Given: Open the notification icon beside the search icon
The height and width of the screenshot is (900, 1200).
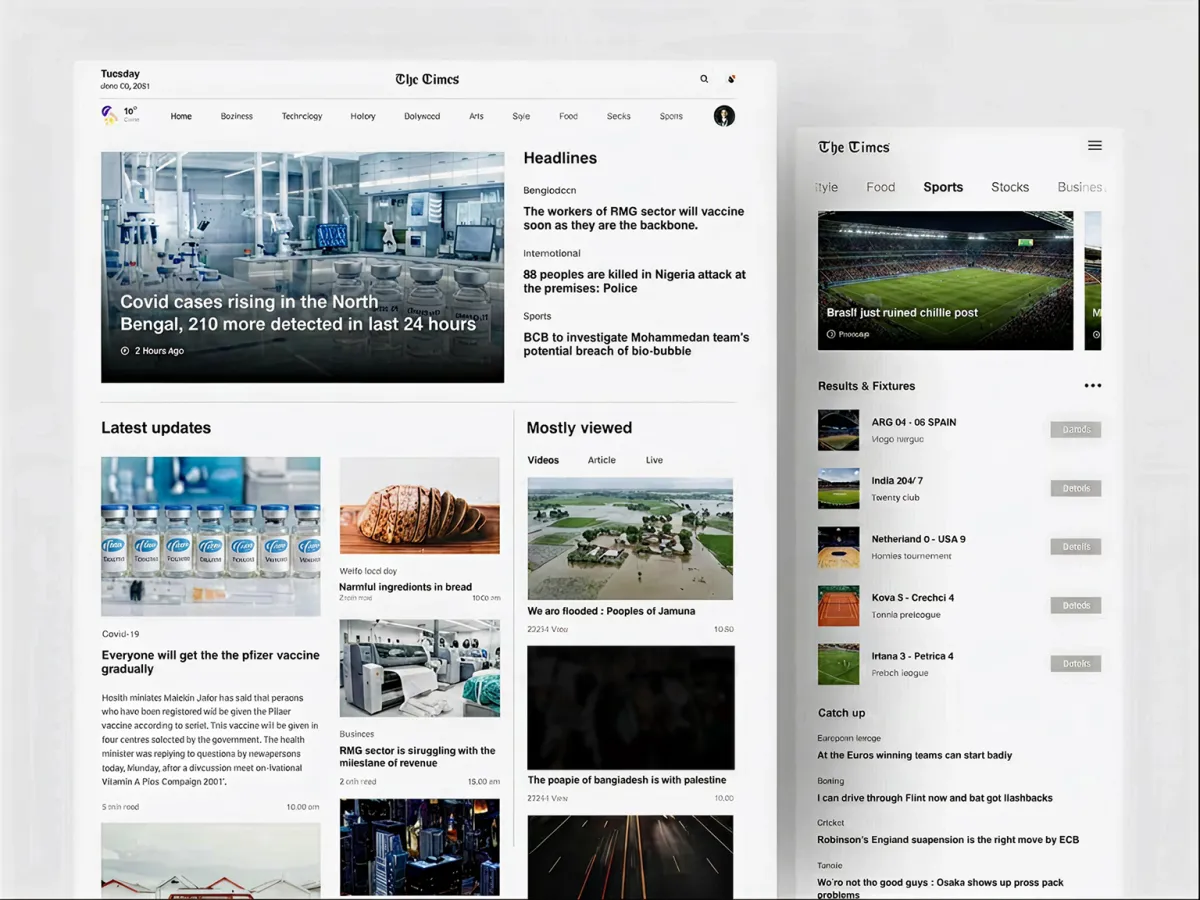Looking at the screenshot, I should pos(731,79).
